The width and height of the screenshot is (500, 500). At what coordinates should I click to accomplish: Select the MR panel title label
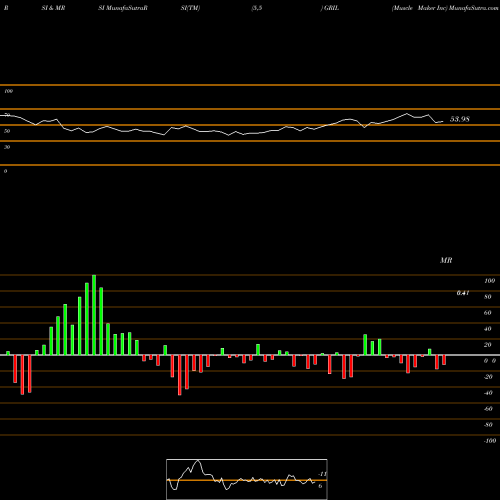446,260
